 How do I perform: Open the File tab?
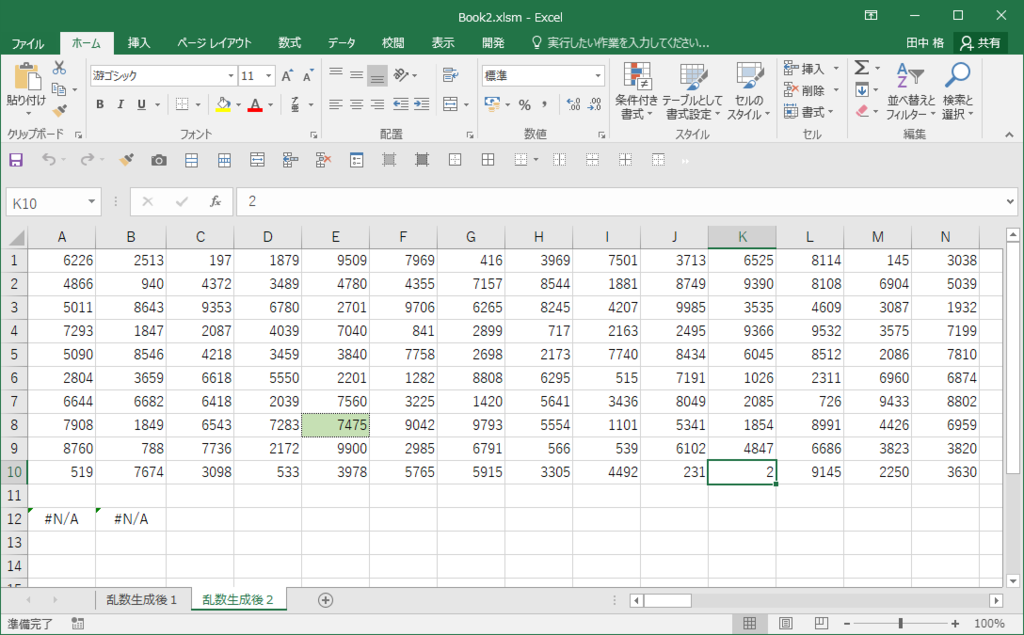coord(27,43)
